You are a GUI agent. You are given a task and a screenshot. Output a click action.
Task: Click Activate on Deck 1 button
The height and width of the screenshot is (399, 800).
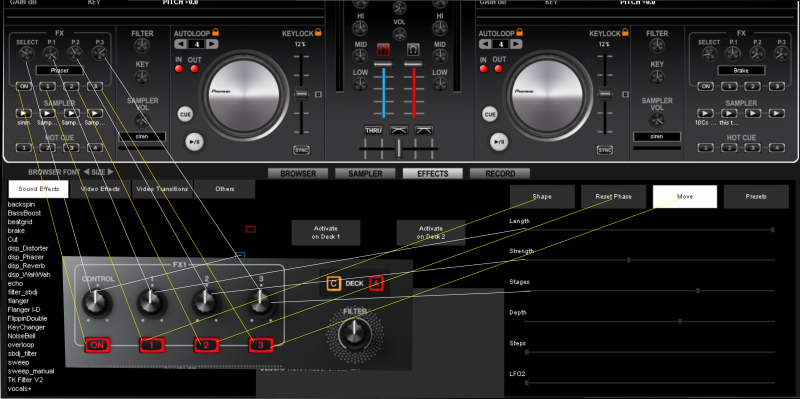[x=326, y=233]
